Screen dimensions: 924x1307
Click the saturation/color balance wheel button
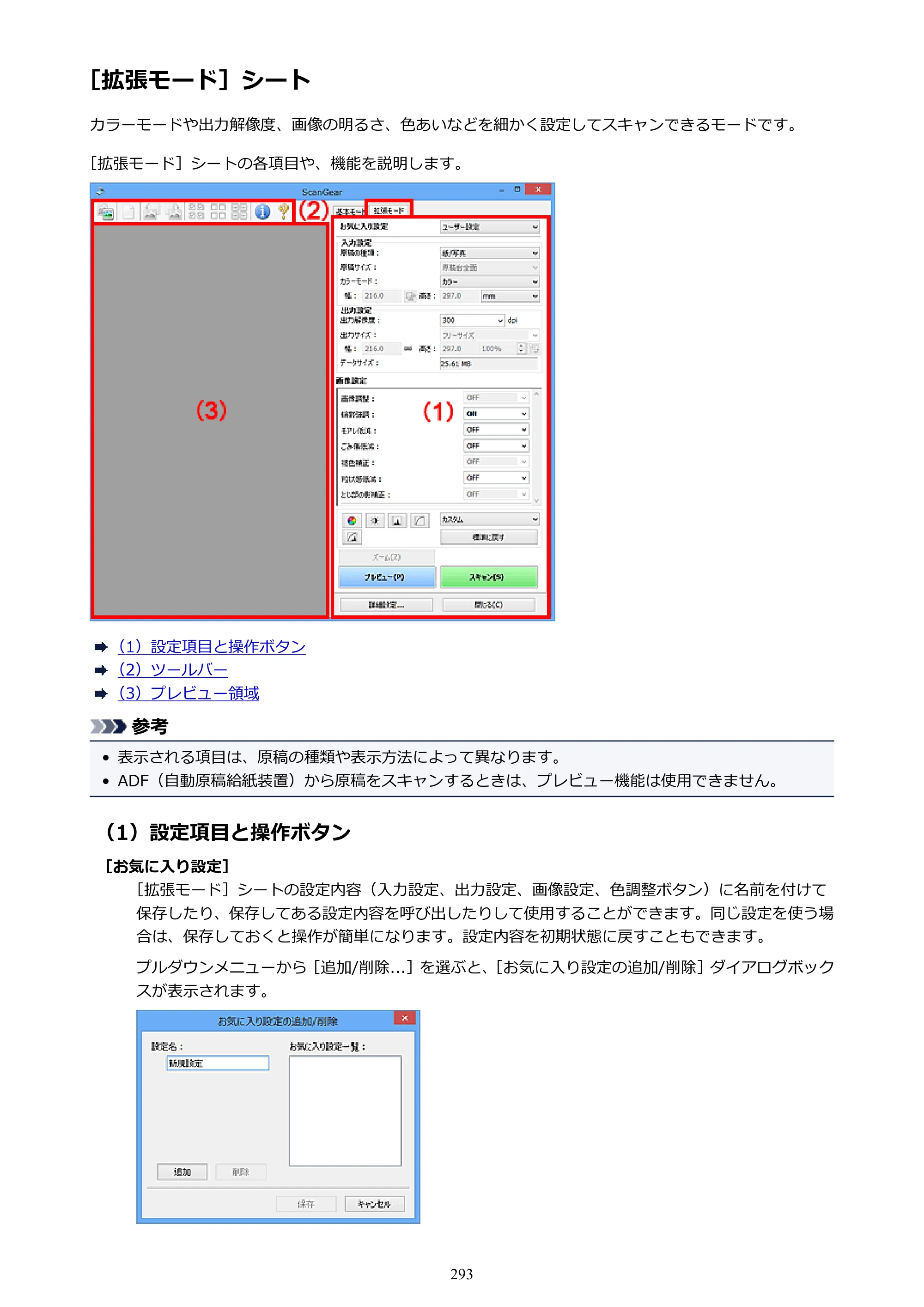click(x=352, y=520)
